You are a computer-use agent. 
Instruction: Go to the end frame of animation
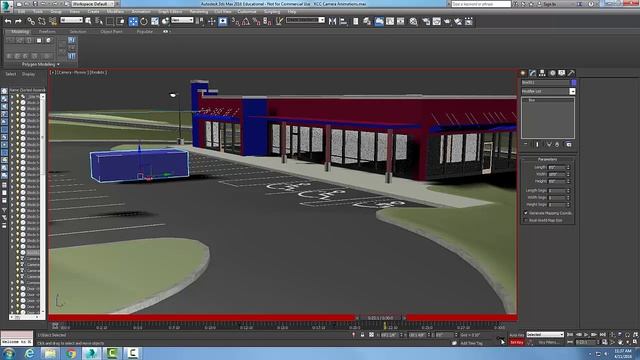[603, 335]
